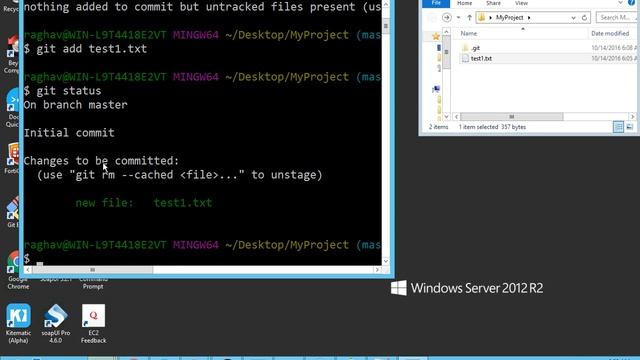Open the address bar history dropdown

click(573, 18)
